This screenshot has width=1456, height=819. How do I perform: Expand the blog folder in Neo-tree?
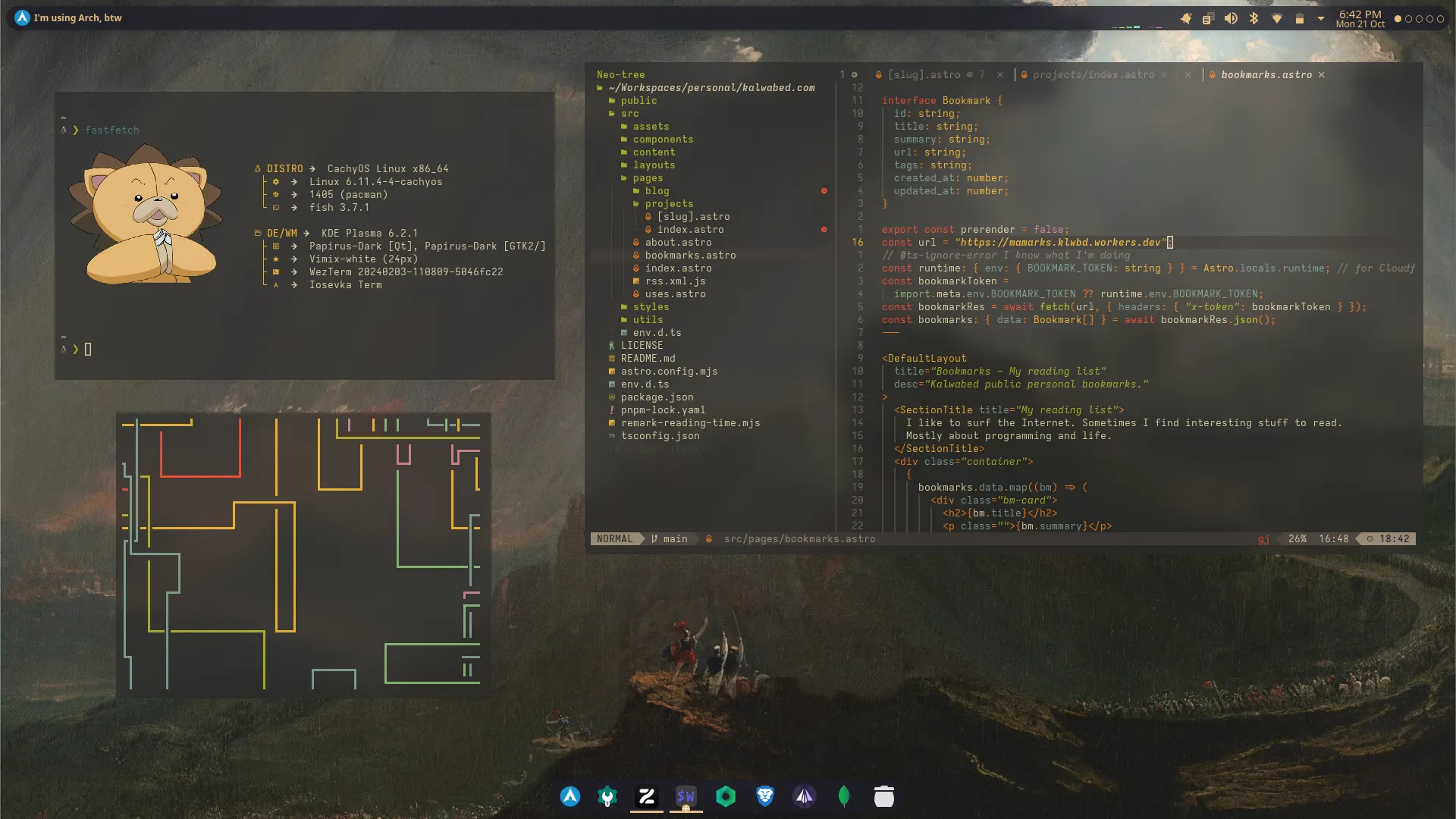pyautogui.click(x=657, y=191)
